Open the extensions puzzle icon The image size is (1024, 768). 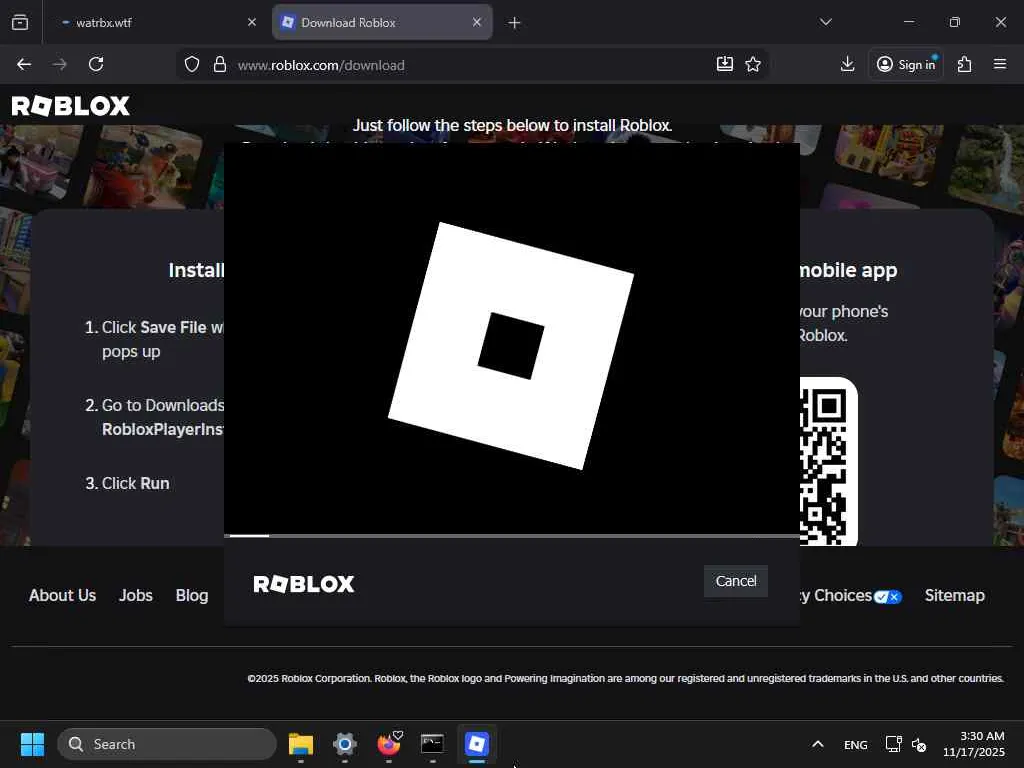[x=965, y=64]
